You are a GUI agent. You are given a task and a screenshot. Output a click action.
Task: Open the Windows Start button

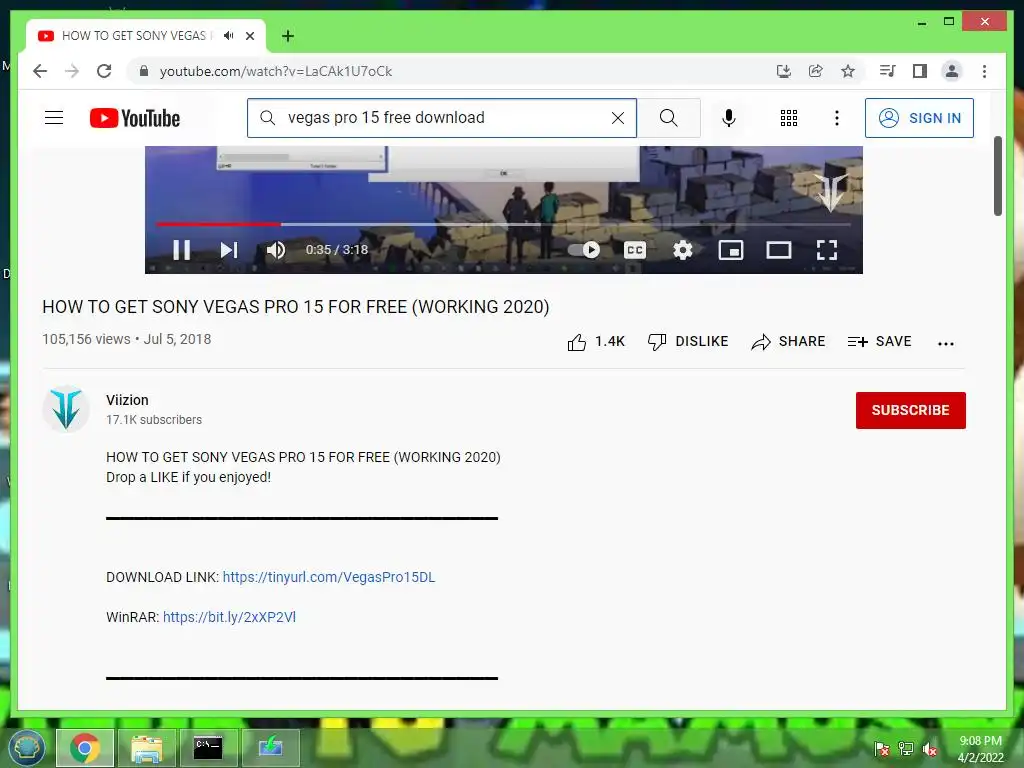coord(25,747)
